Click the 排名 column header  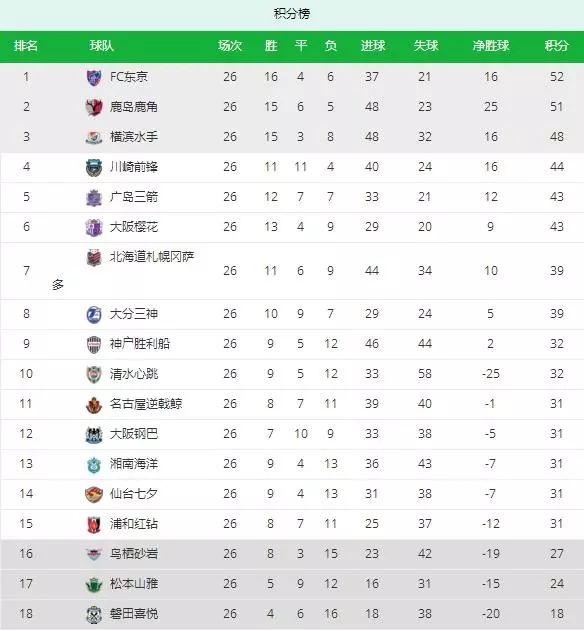[x=26, y=45]
